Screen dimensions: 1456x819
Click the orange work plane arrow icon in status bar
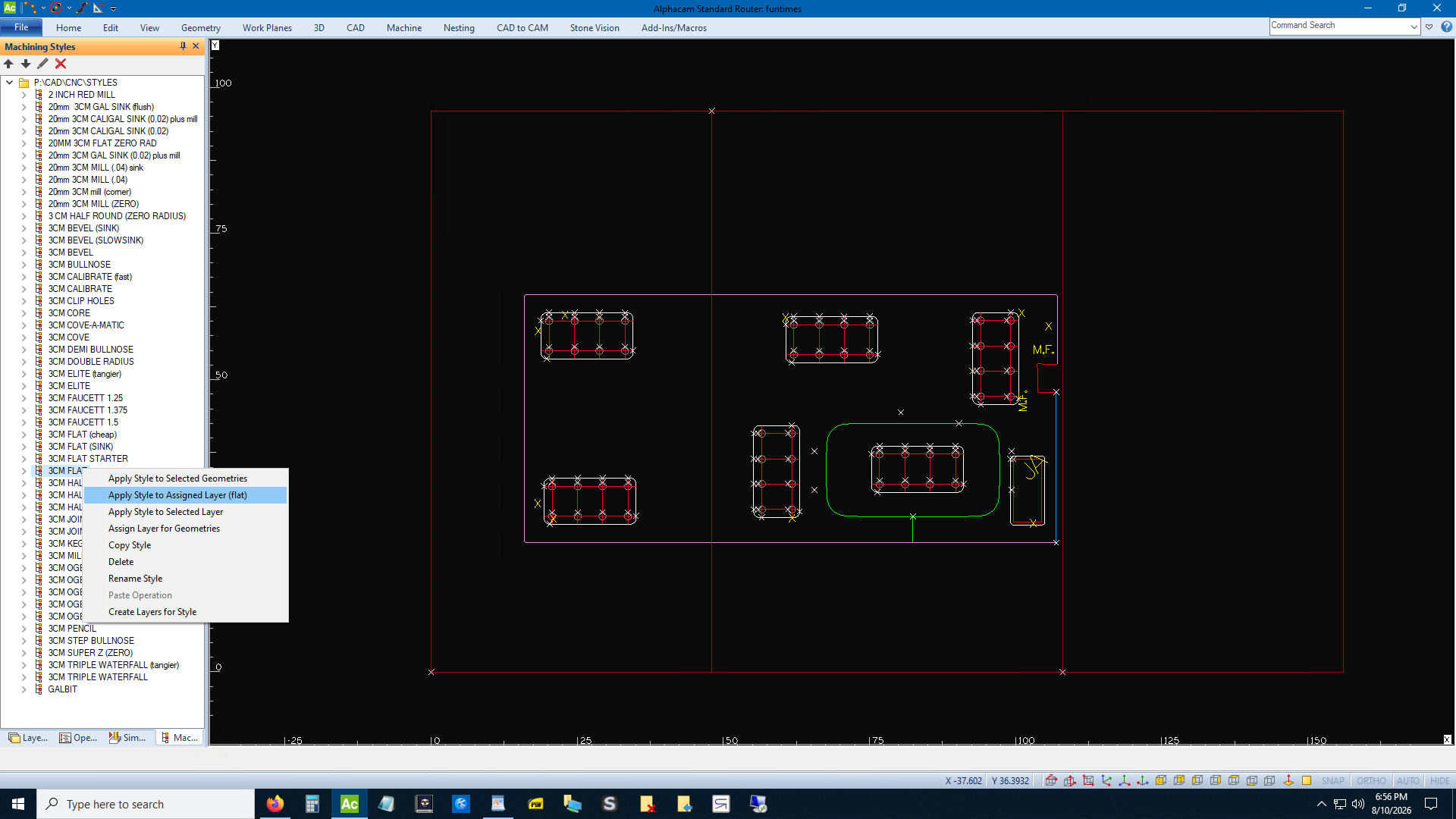click(x=1288, y=780)
